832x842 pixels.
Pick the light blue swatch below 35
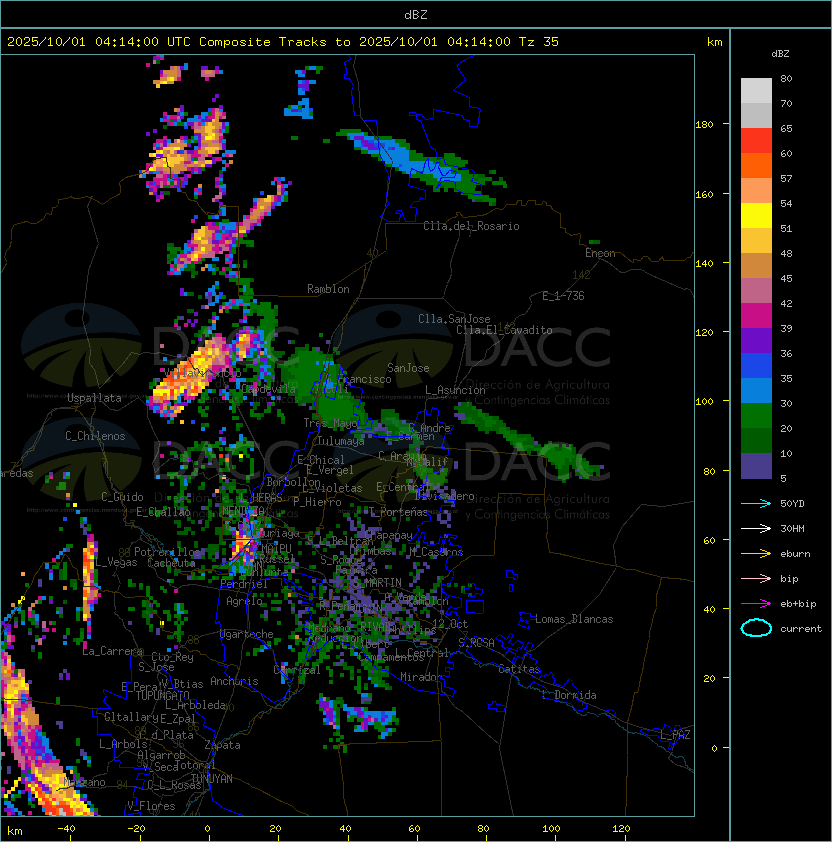[756, 391]
